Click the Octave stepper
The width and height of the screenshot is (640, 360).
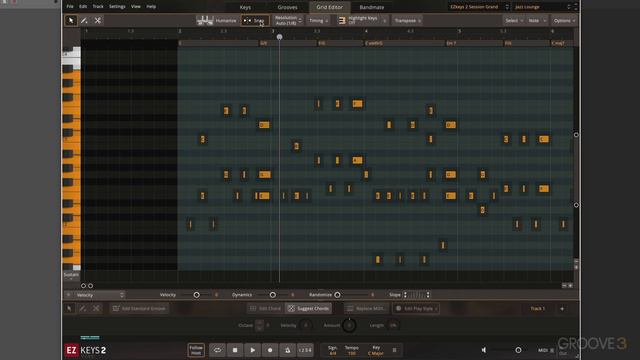coord(260,325)
